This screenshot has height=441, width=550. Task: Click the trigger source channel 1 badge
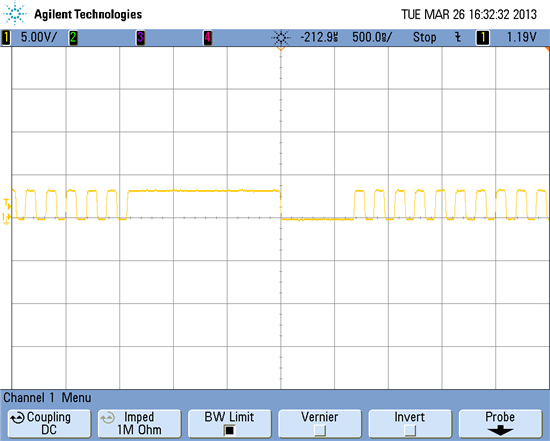point(483,38)
